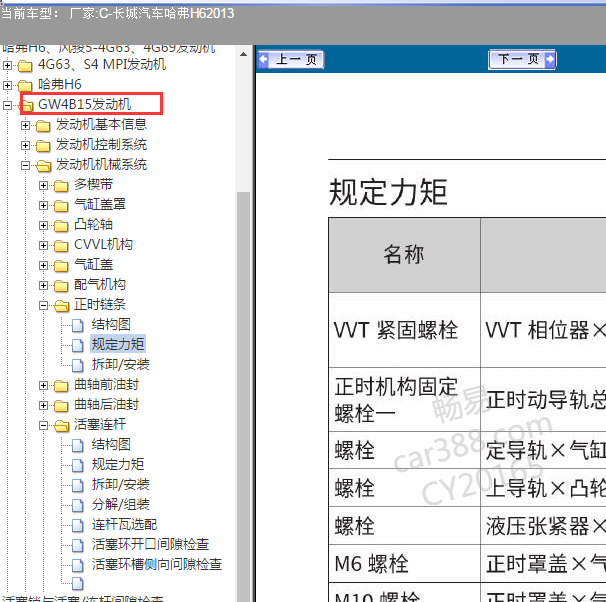Click the 曲轴前油封 folder icon
The height and width of the screenshot is (602, 606).
pos(61,386)
